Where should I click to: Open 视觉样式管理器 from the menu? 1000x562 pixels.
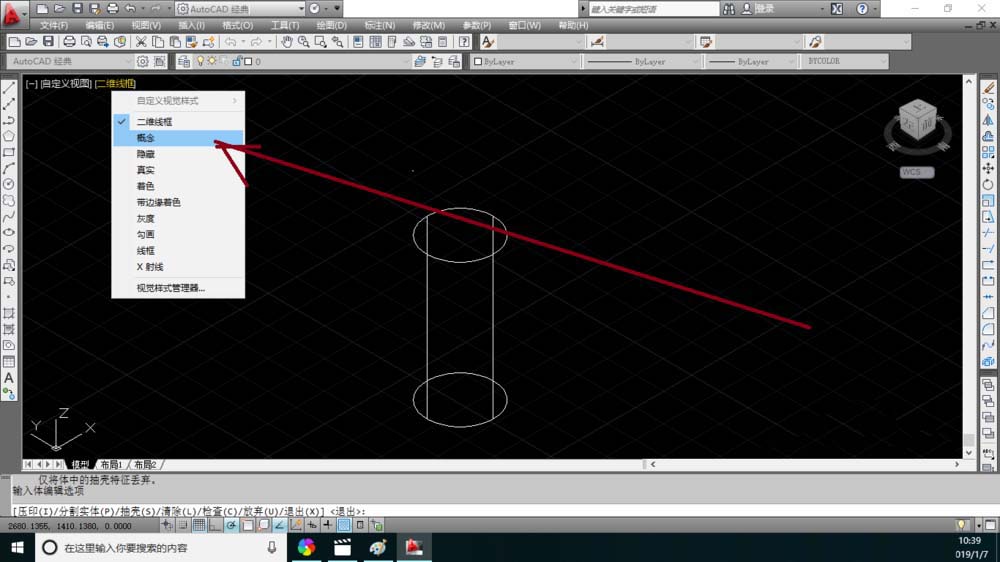(178, 288)
